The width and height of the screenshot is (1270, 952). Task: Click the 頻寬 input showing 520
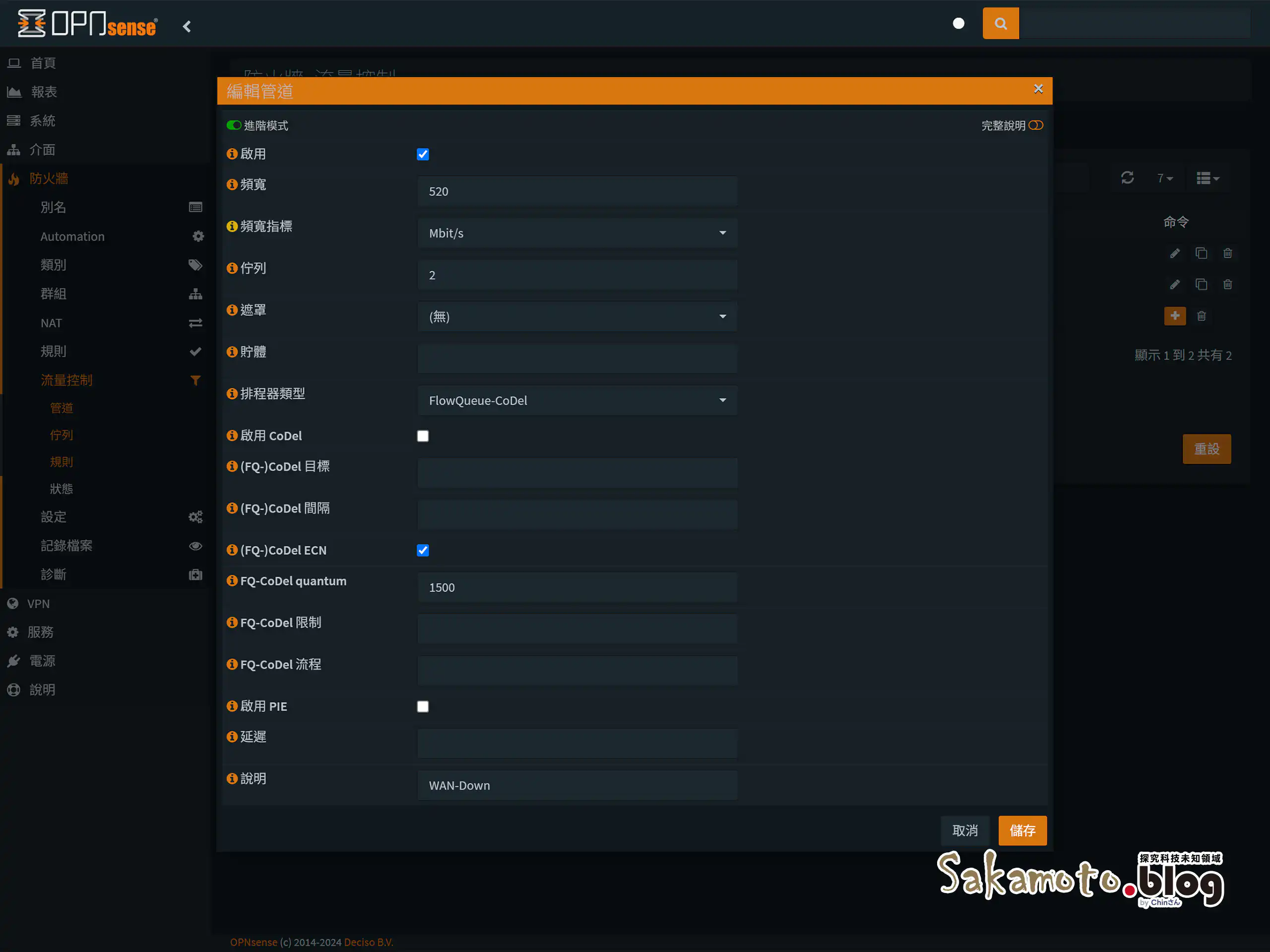click(x=577, y=191)
